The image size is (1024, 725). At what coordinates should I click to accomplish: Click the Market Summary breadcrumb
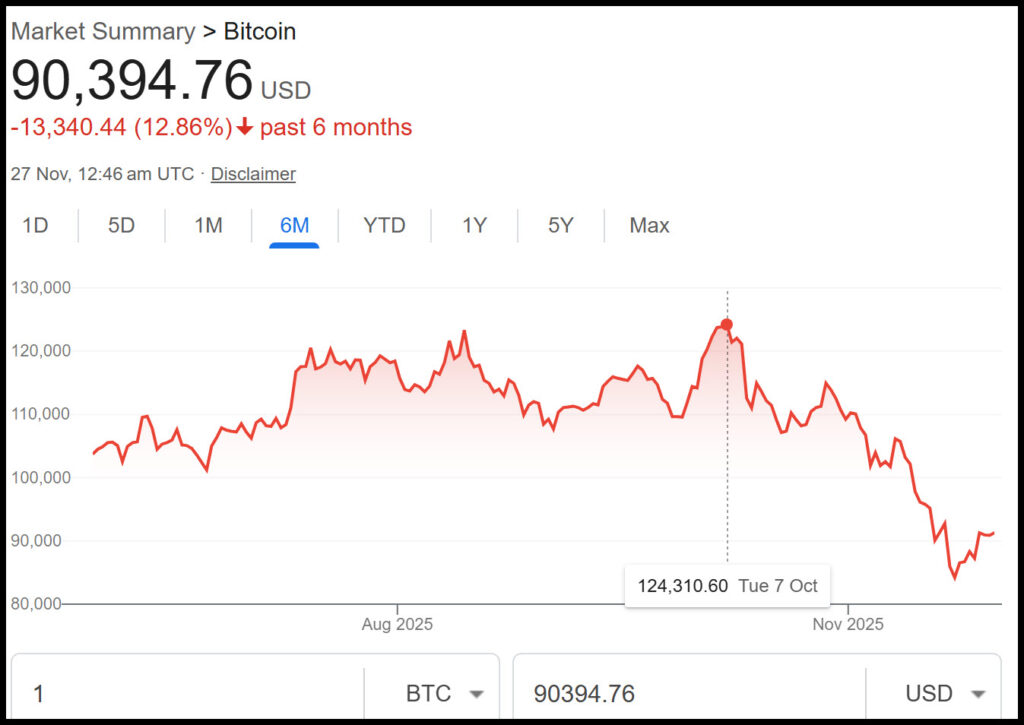103,31
